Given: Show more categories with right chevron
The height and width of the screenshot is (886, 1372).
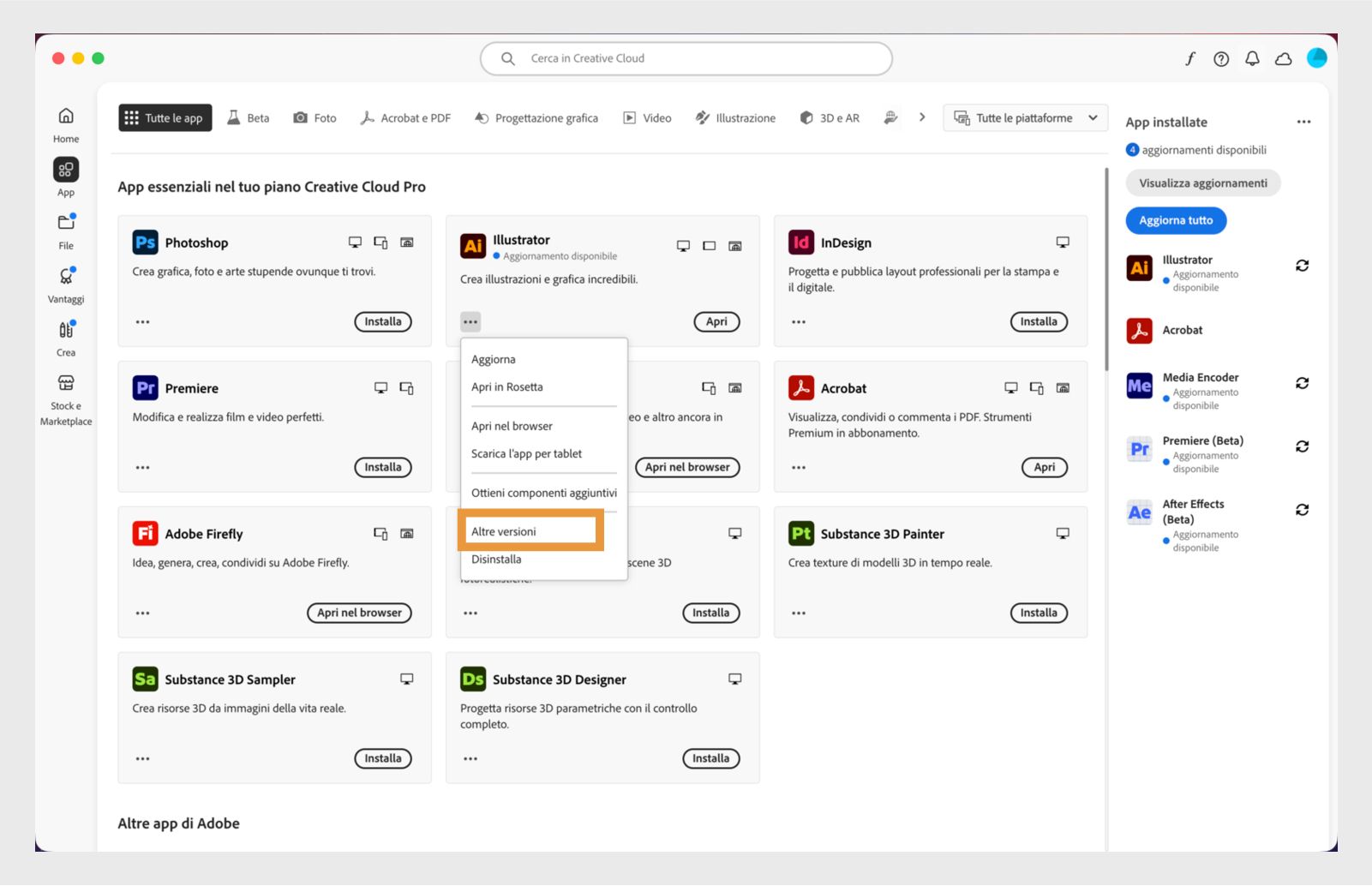Looking at the screenshot, I should pyautogui.click(x=922, y=117).
